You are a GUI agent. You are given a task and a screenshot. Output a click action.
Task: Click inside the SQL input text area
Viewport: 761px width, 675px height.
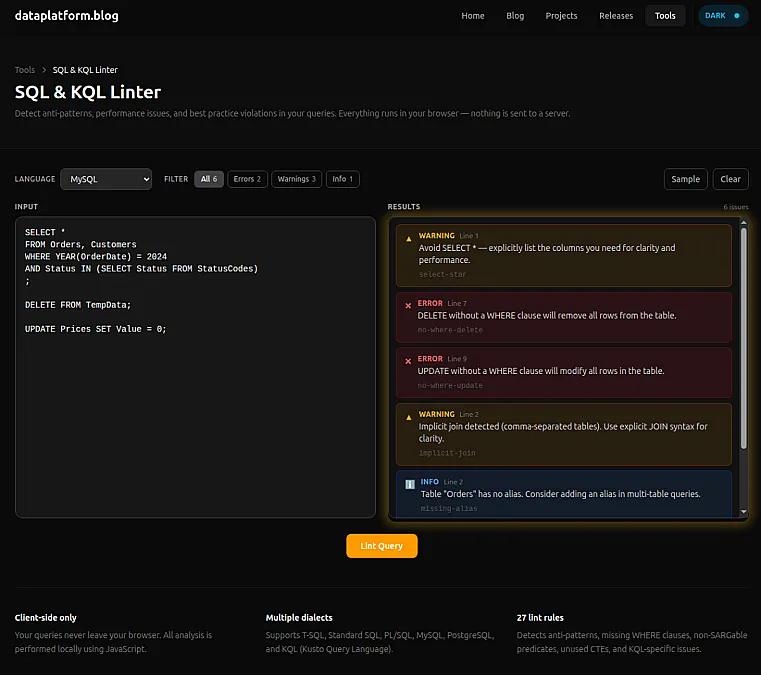(x=196, y=367)
